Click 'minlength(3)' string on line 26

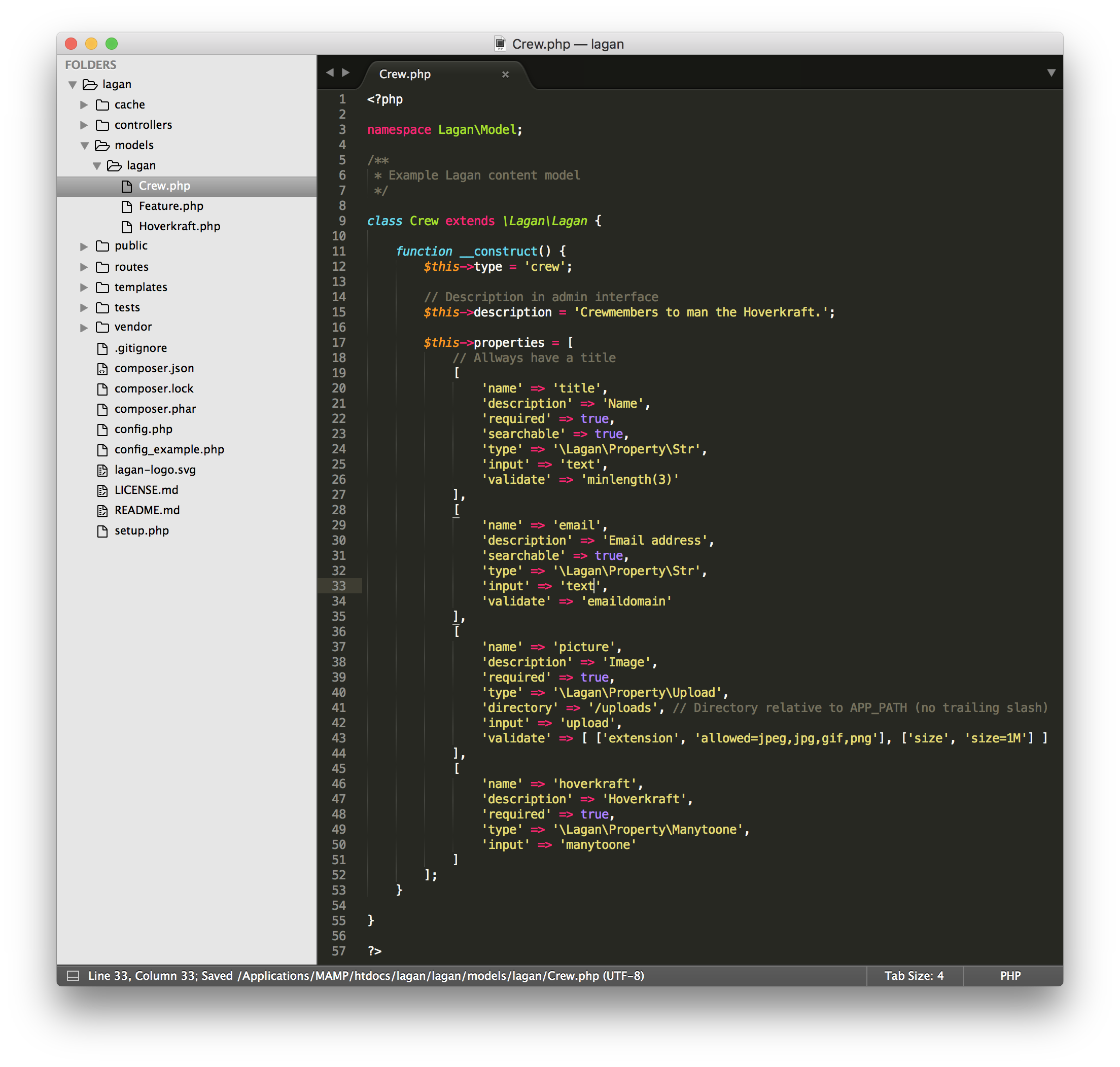click(629, 479)
